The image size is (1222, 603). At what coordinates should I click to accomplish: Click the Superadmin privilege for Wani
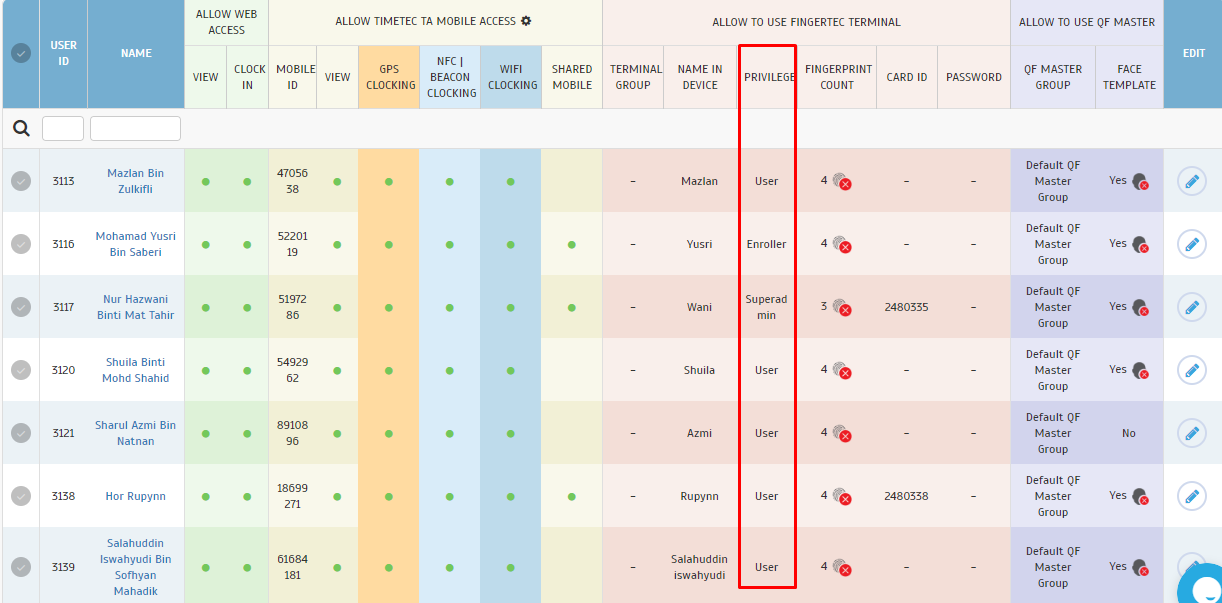tap(767, 307)
